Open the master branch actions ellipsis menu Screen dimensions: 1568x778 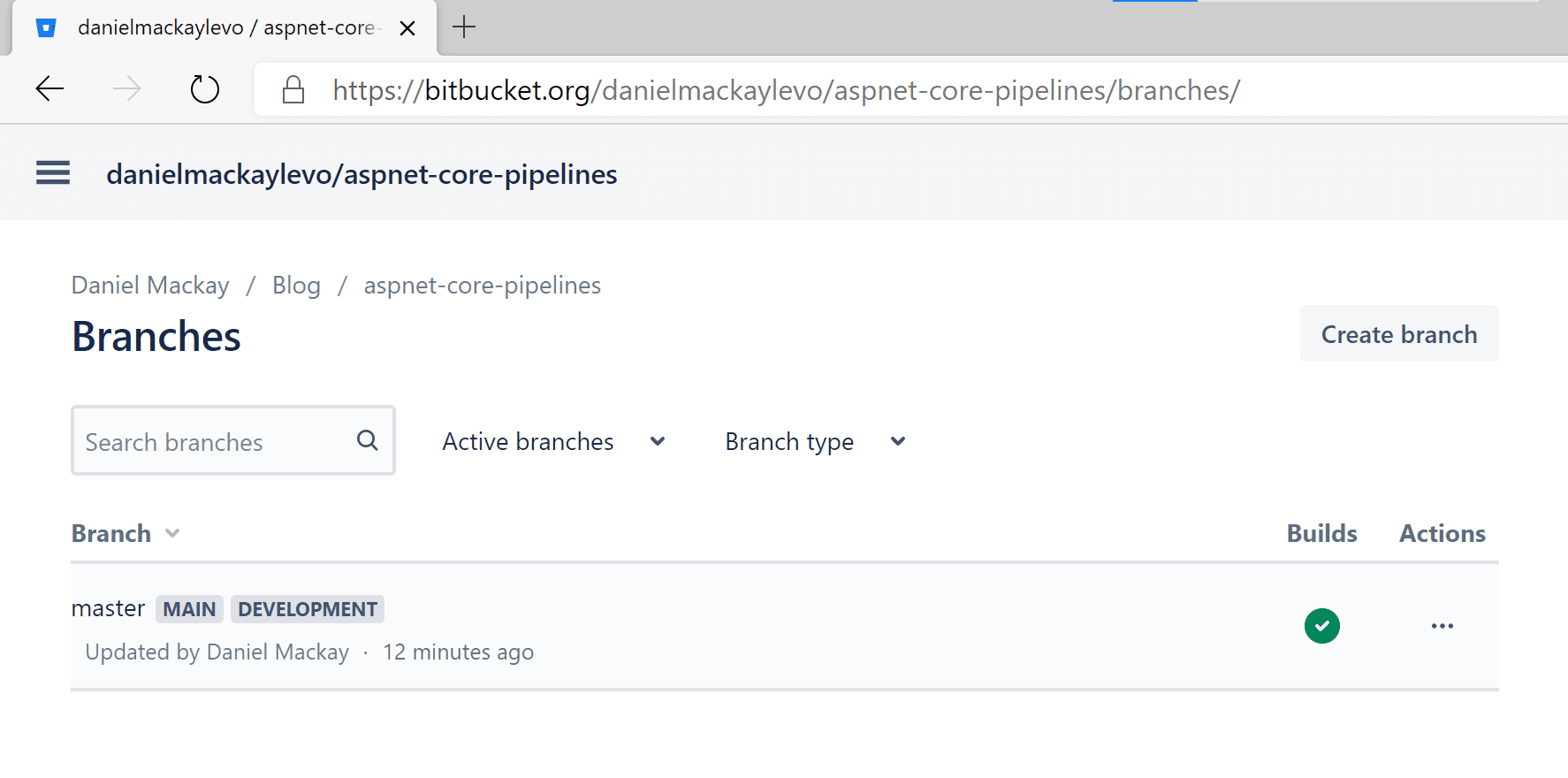(1442, 626)
